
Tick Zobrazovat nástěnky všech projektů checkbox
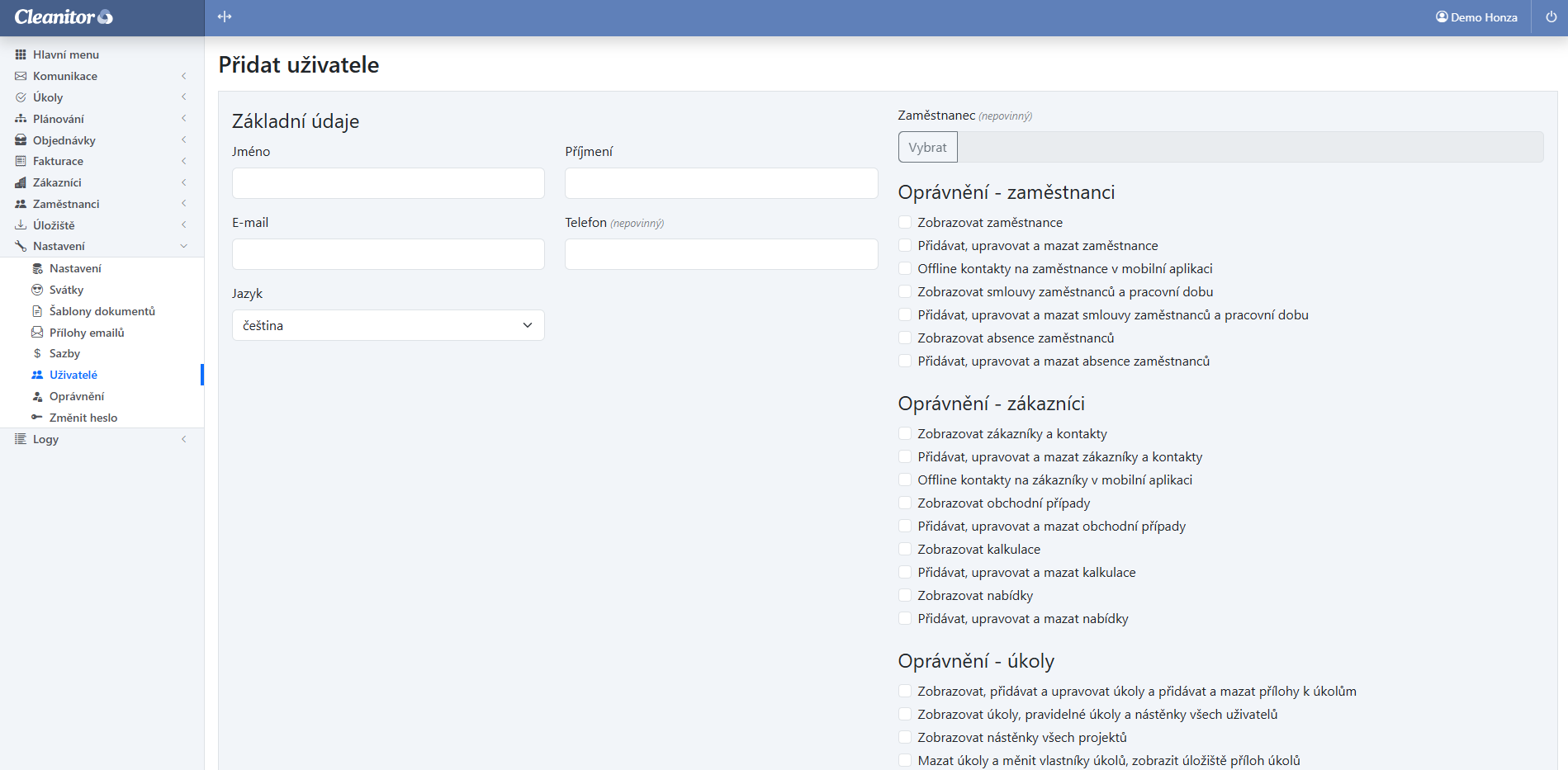[905, 738]
